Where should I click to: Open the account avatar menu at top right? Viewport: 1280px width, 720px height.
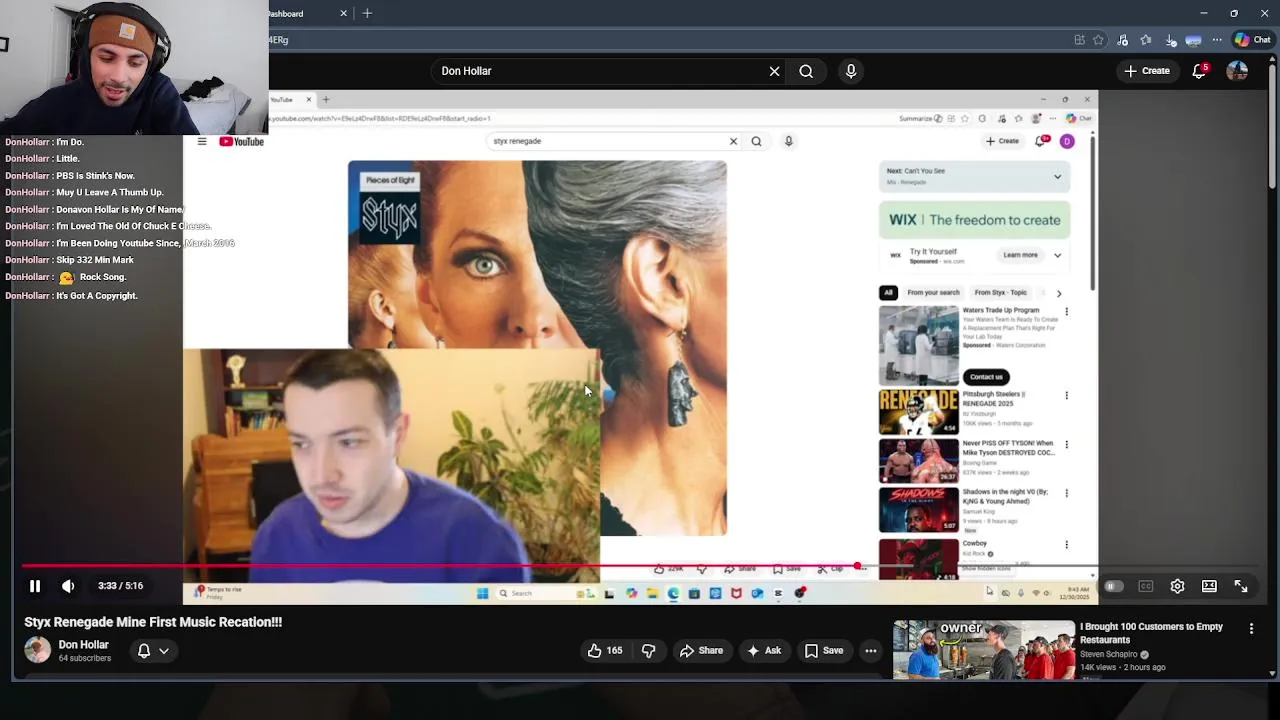(x=1237, y=71)
